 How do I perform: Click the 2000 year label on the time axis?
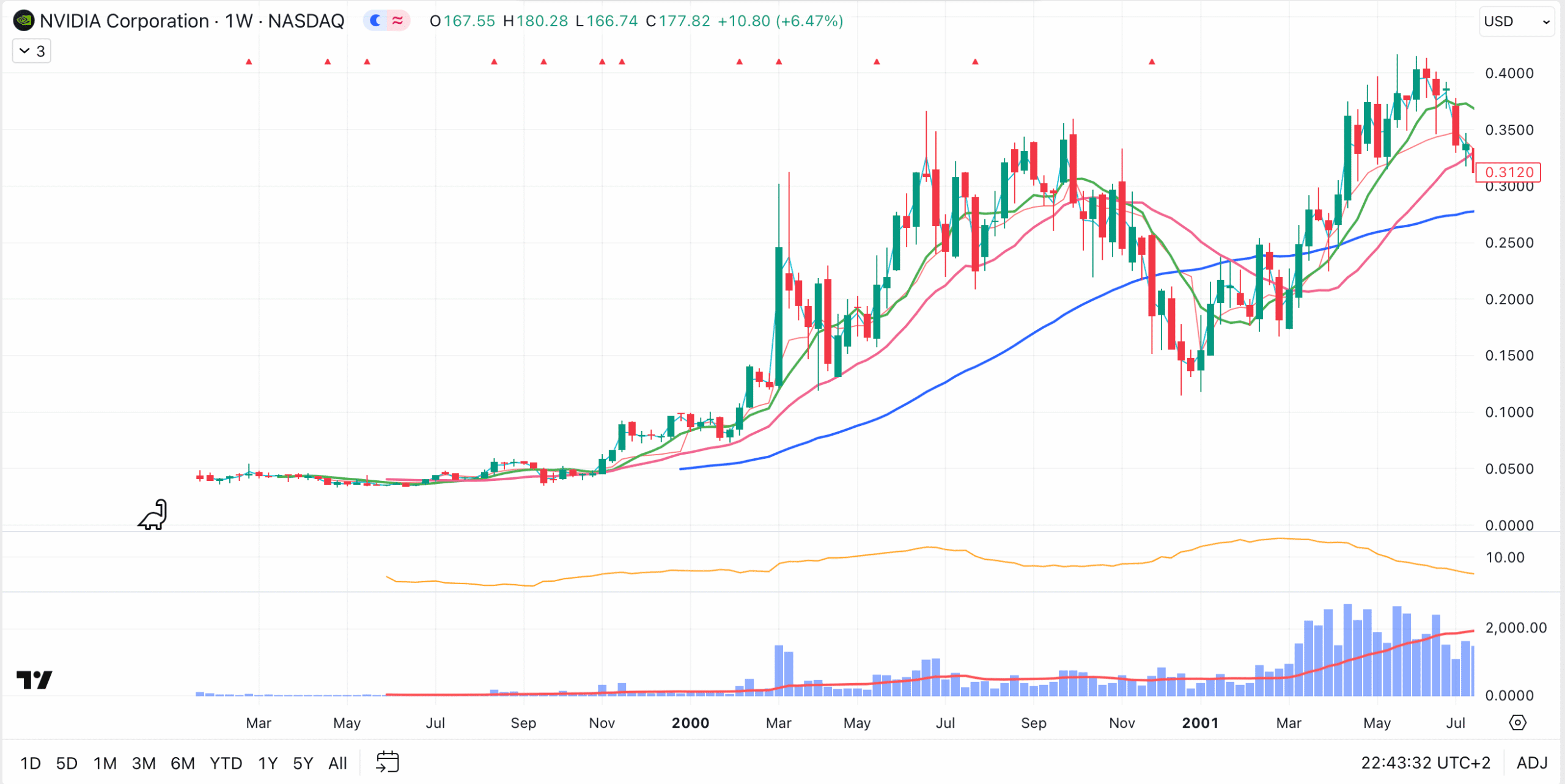point(690,723)
